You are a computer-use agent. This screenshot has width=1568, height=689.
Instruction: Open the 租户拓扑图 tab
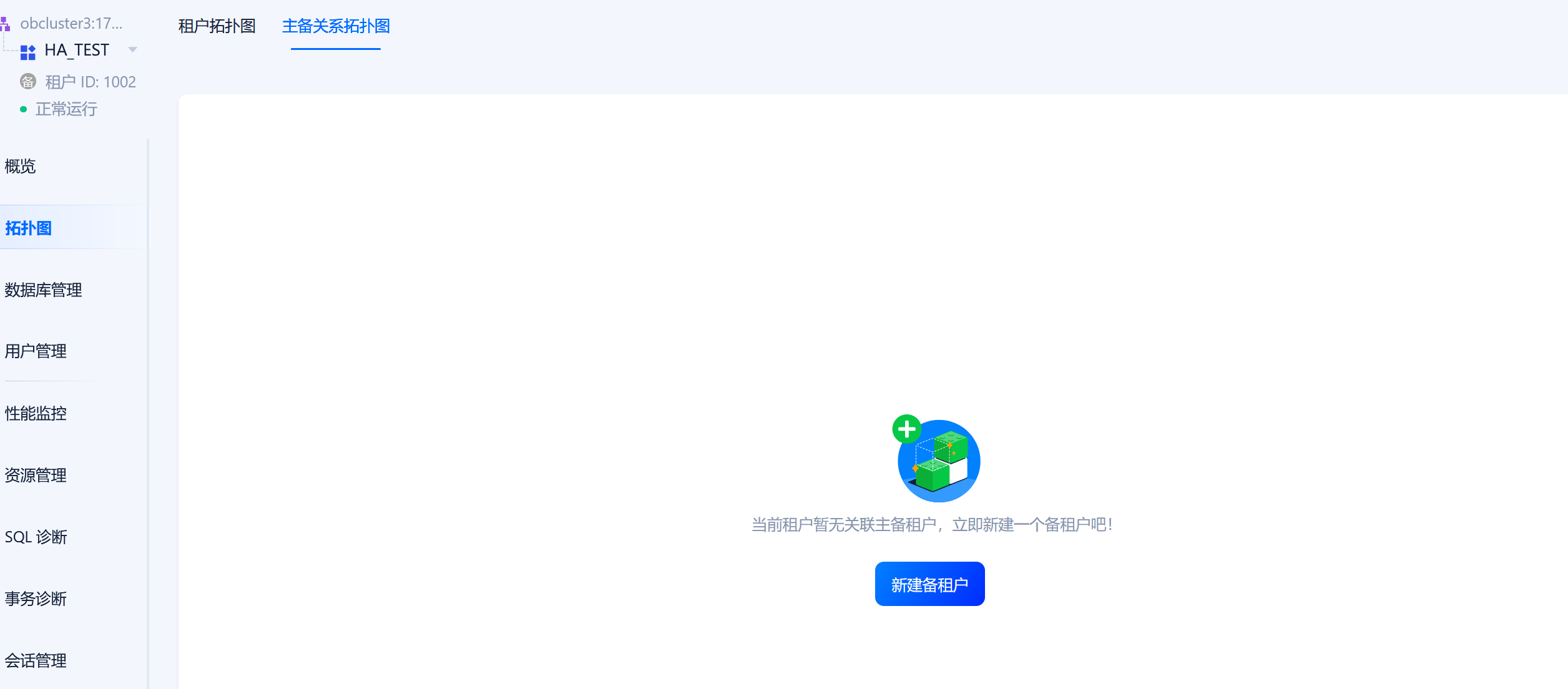[x=217, y=26]
